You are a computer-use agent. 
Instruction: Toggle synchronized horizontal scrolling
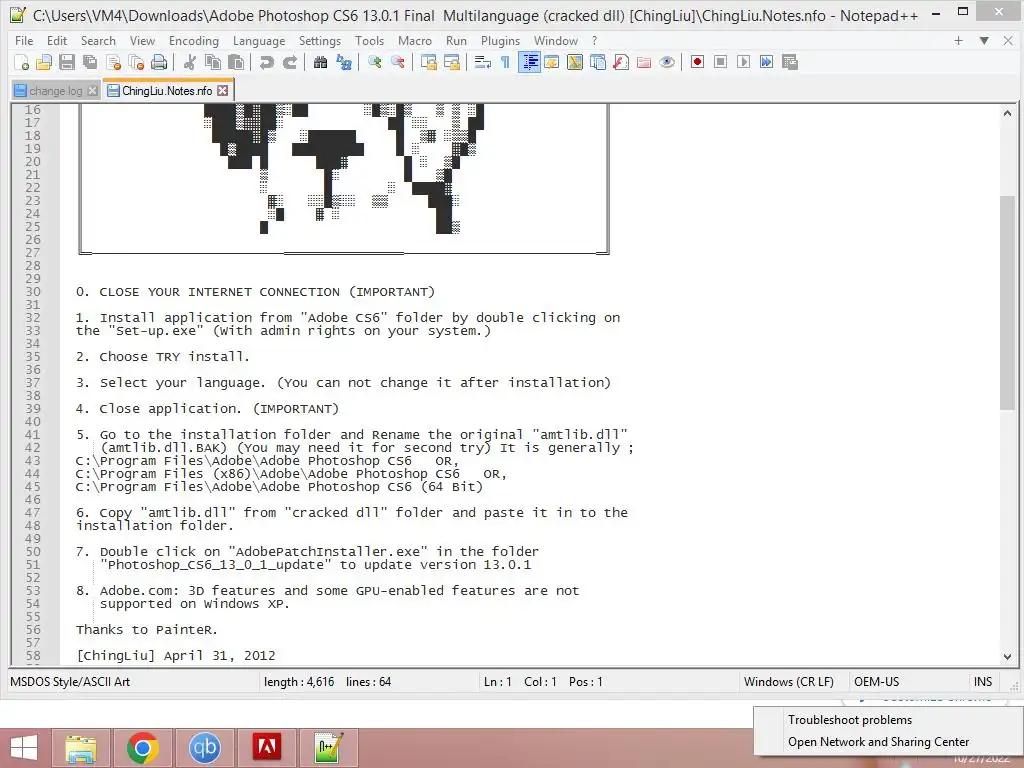click(x=451, y=62)
